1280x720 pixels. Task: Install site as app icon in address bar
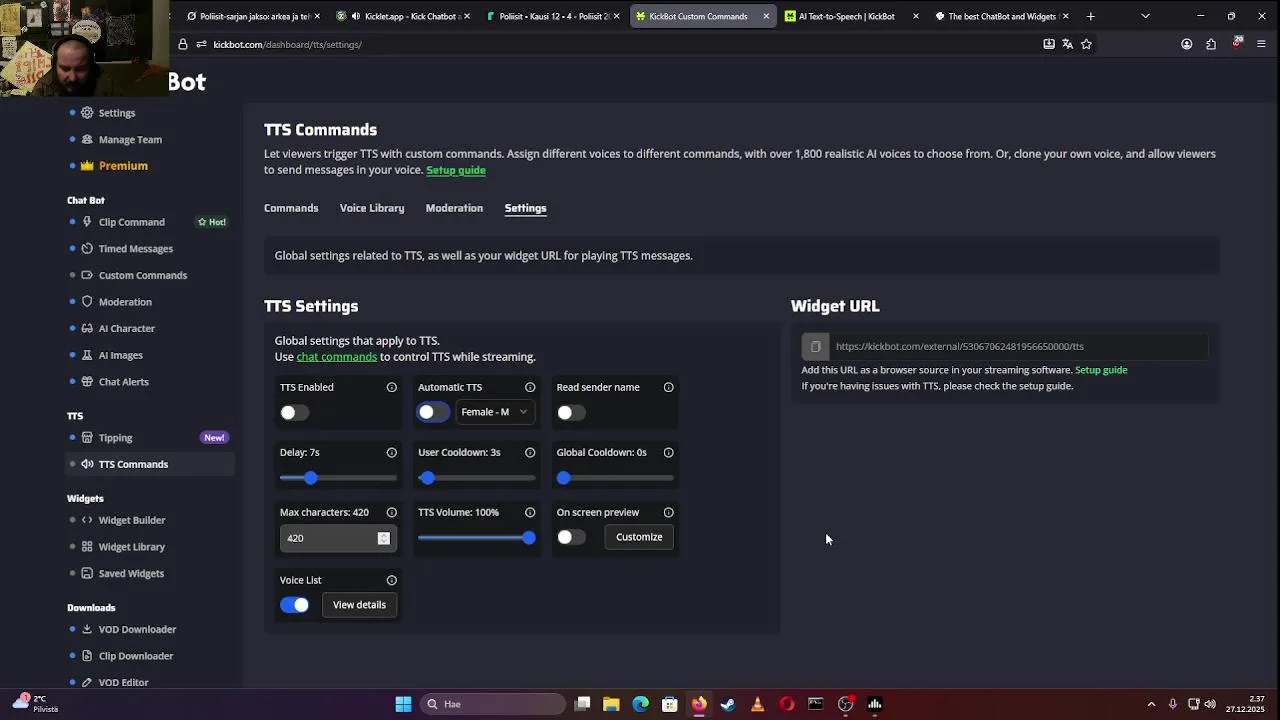coord(1049,44)
